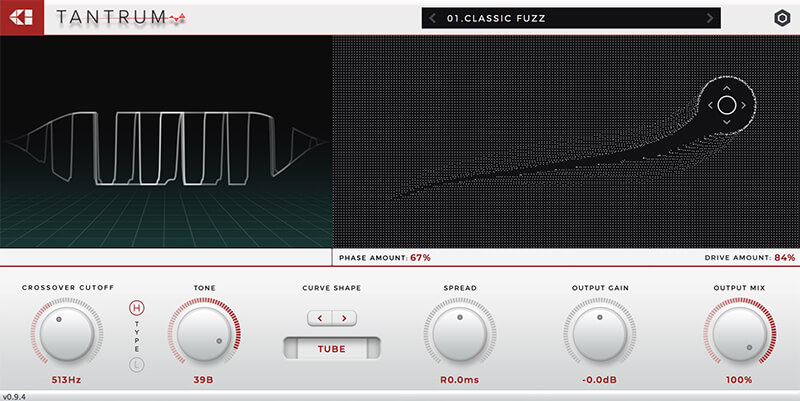The image size is (800, 401).
Task: Click the Spread knob
Action: [459, 334]
